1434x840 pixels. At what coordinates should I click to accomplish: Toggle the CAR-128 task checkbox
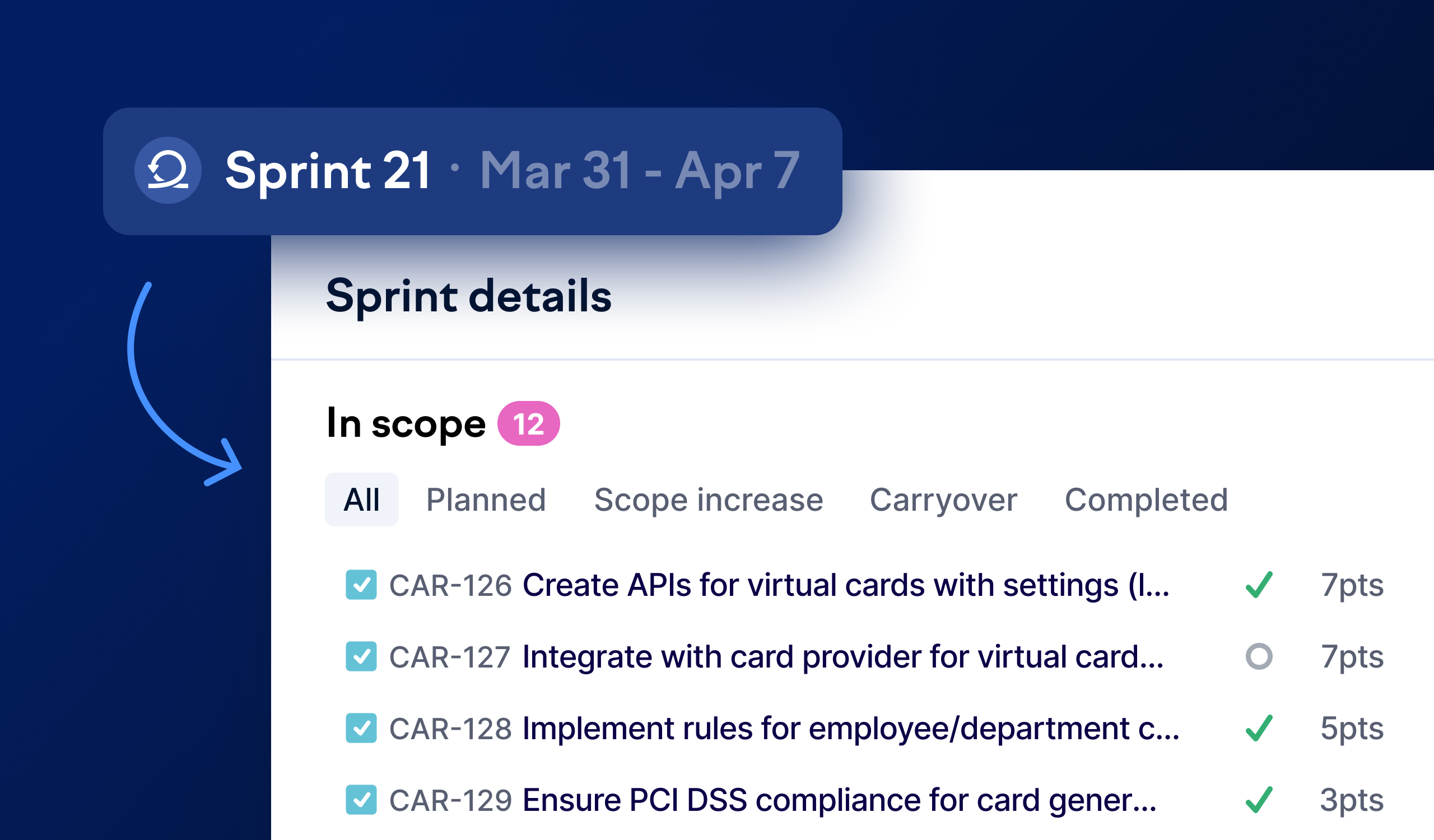click(x=361, y=728)
